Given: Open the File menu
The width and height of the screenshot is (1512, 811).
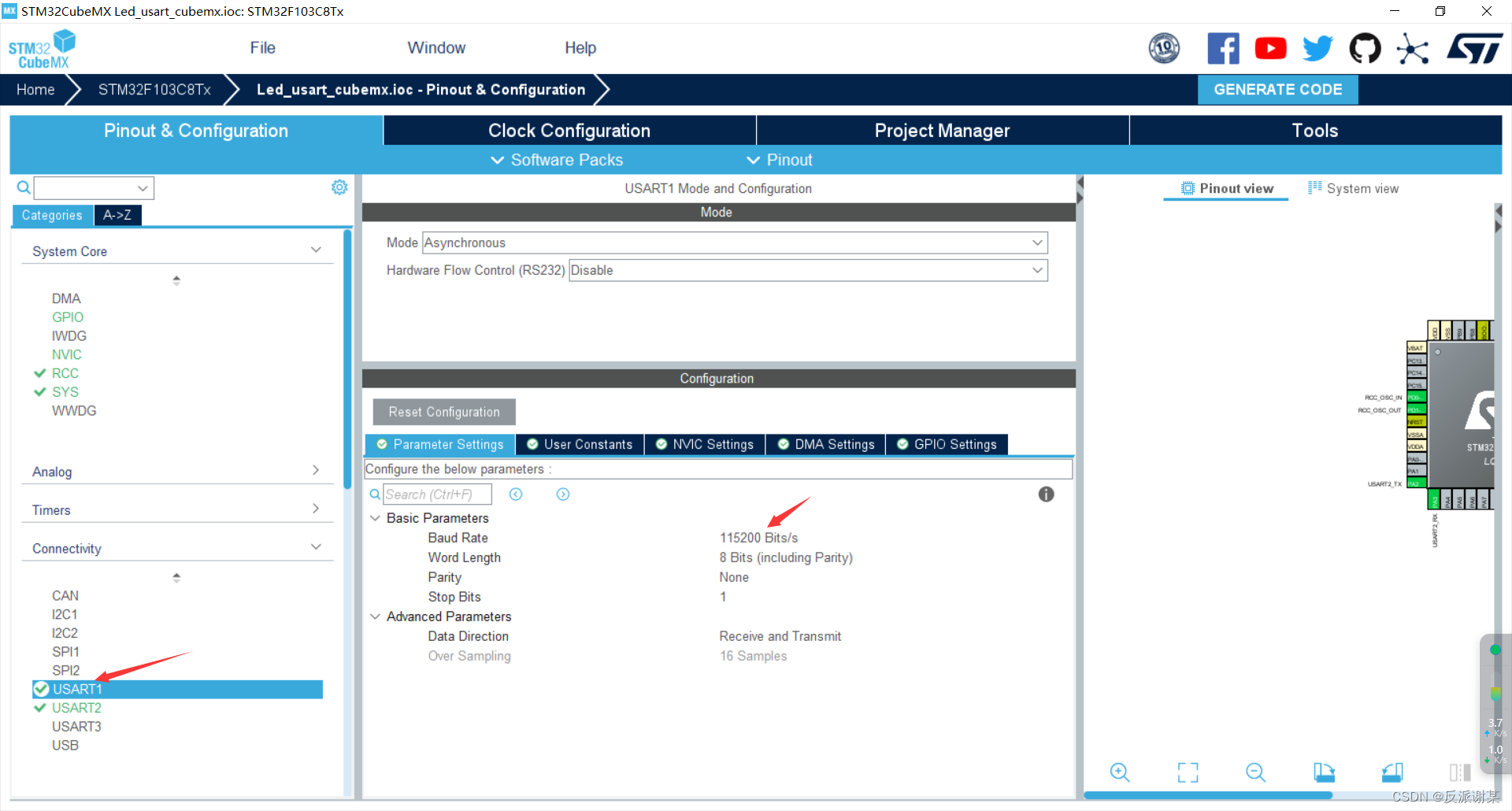Looking at the screenshot, I should coord(262,48).
